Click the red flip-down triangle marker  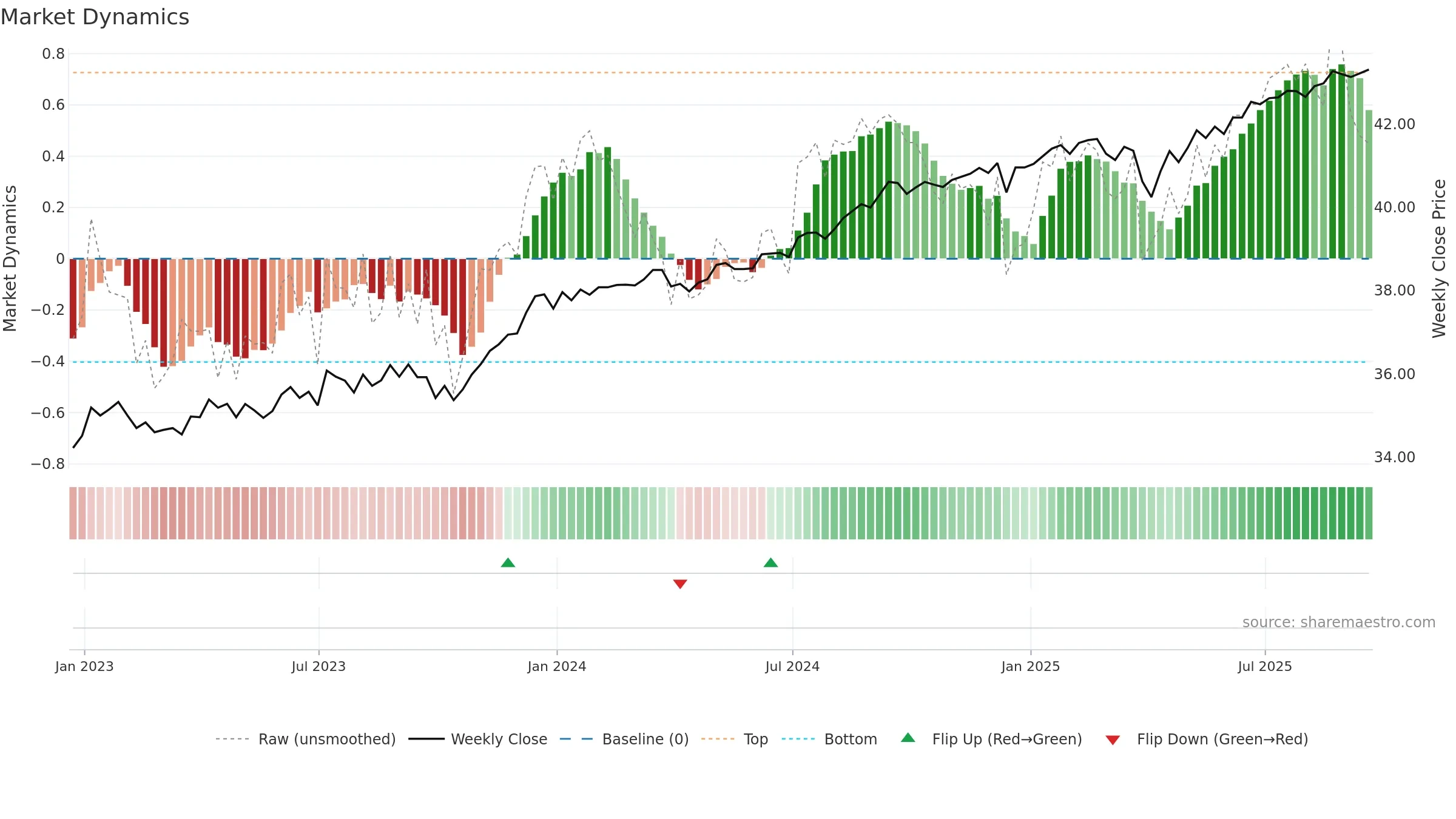[x=680, y=584]
